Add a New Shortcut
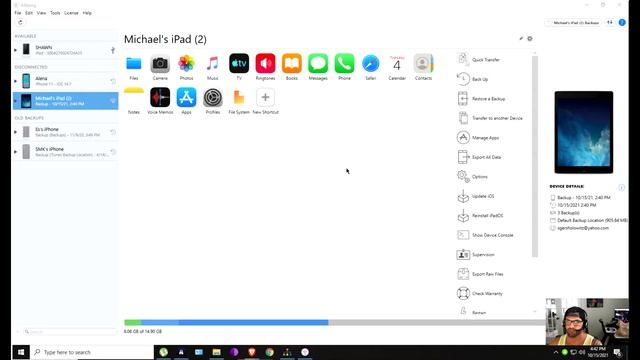640x360 pixels. click(265, 98)
